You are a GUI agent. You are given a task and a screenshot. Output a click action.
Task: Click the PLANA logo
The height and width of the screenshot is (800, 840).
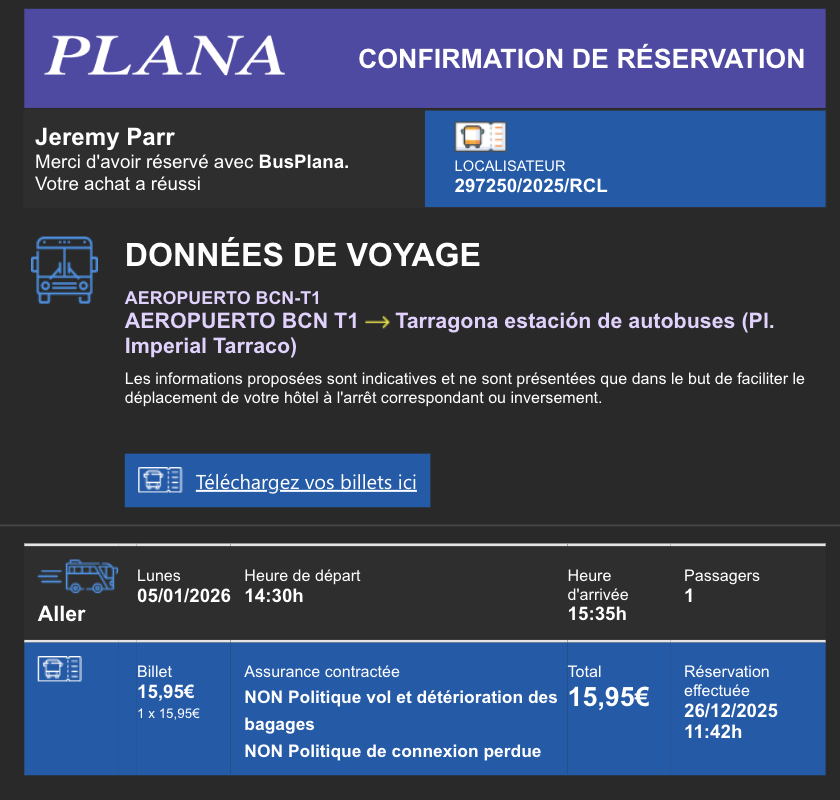tap(165, 57)
